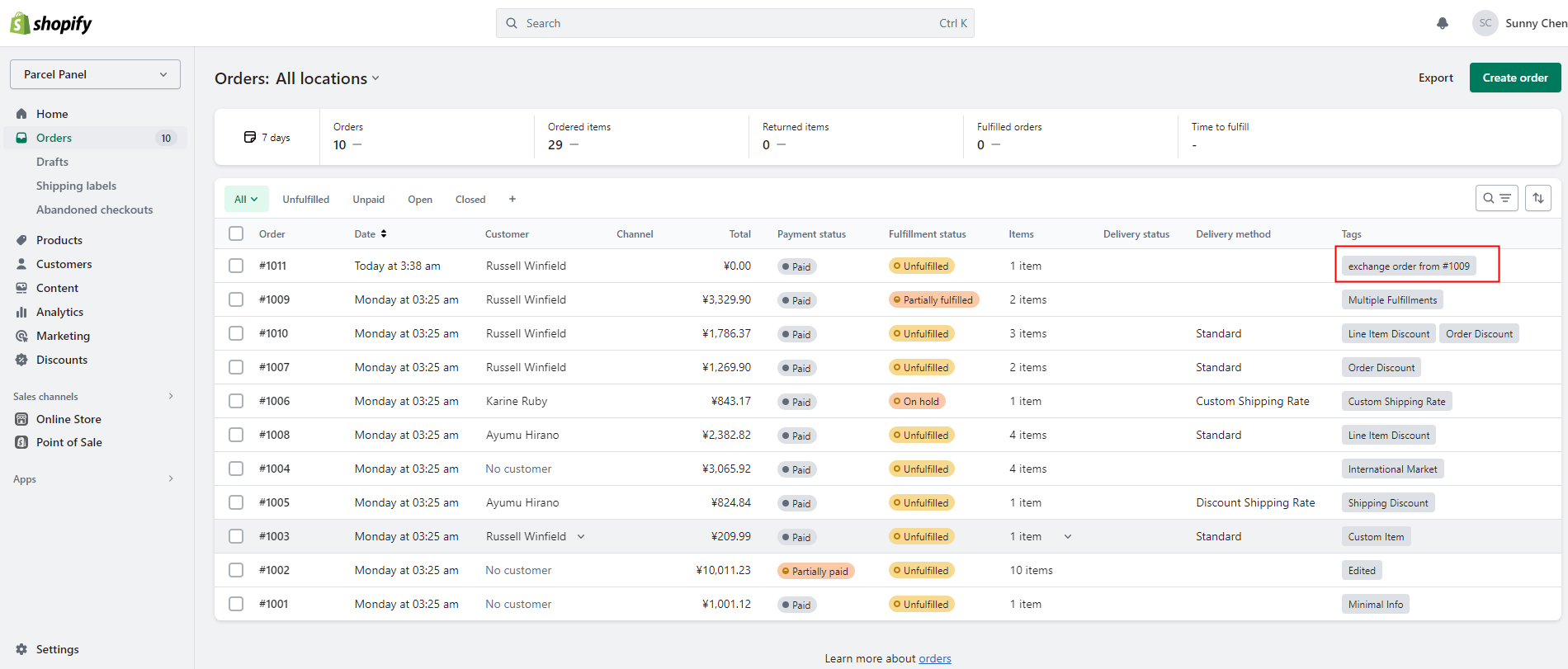Click the notifications bell icon

coord(1443,23)
